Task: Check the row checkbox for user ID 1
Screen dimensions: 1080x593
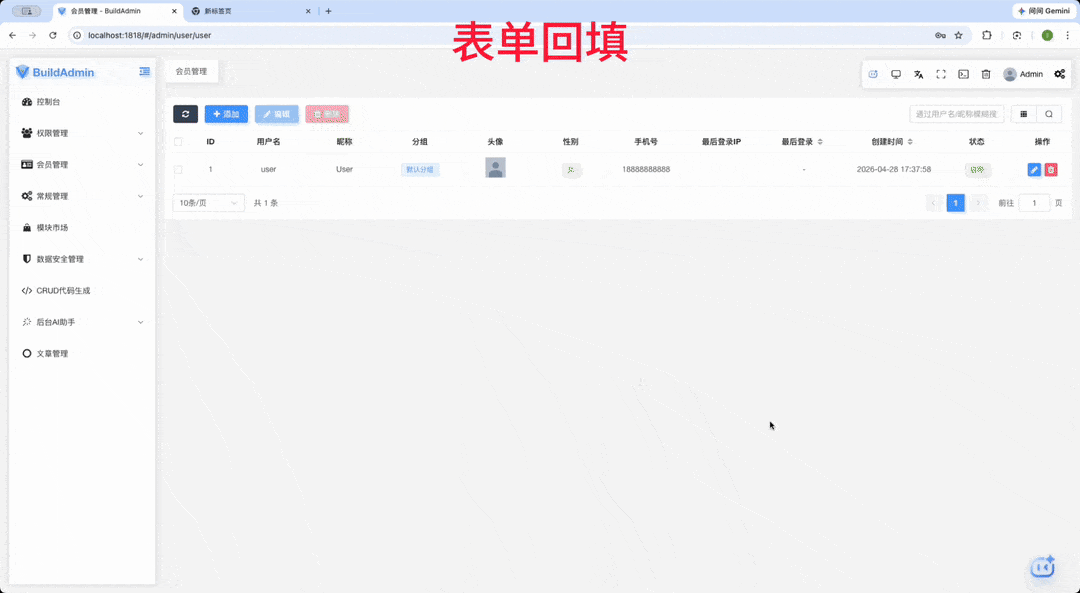Action: [x=178, y=169]
